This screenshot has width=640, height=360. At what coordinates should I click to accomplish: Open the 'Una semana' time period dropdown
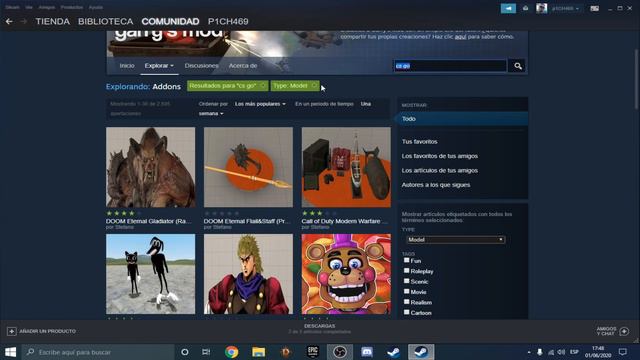point(211,113)
